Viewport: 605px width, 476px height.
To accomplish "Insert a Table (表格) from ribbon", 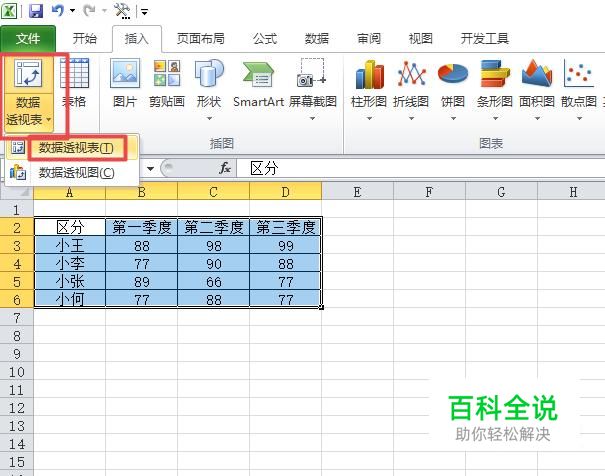I will click(74, 83).
